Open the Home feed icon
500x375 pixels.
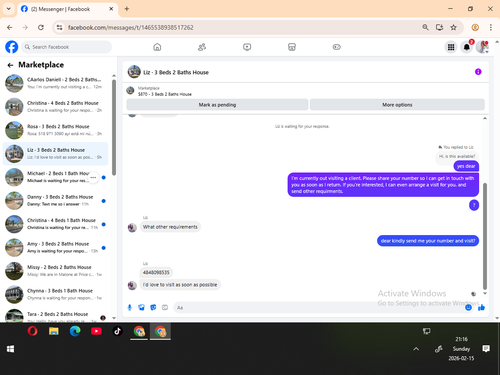click(x=157, y=47)
